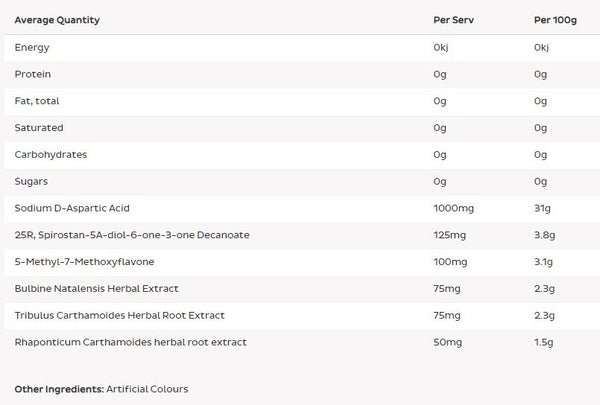This screenshot has height=405, width=600.
Task: Click the Per Serv column header
Action: tap(451, 20)
